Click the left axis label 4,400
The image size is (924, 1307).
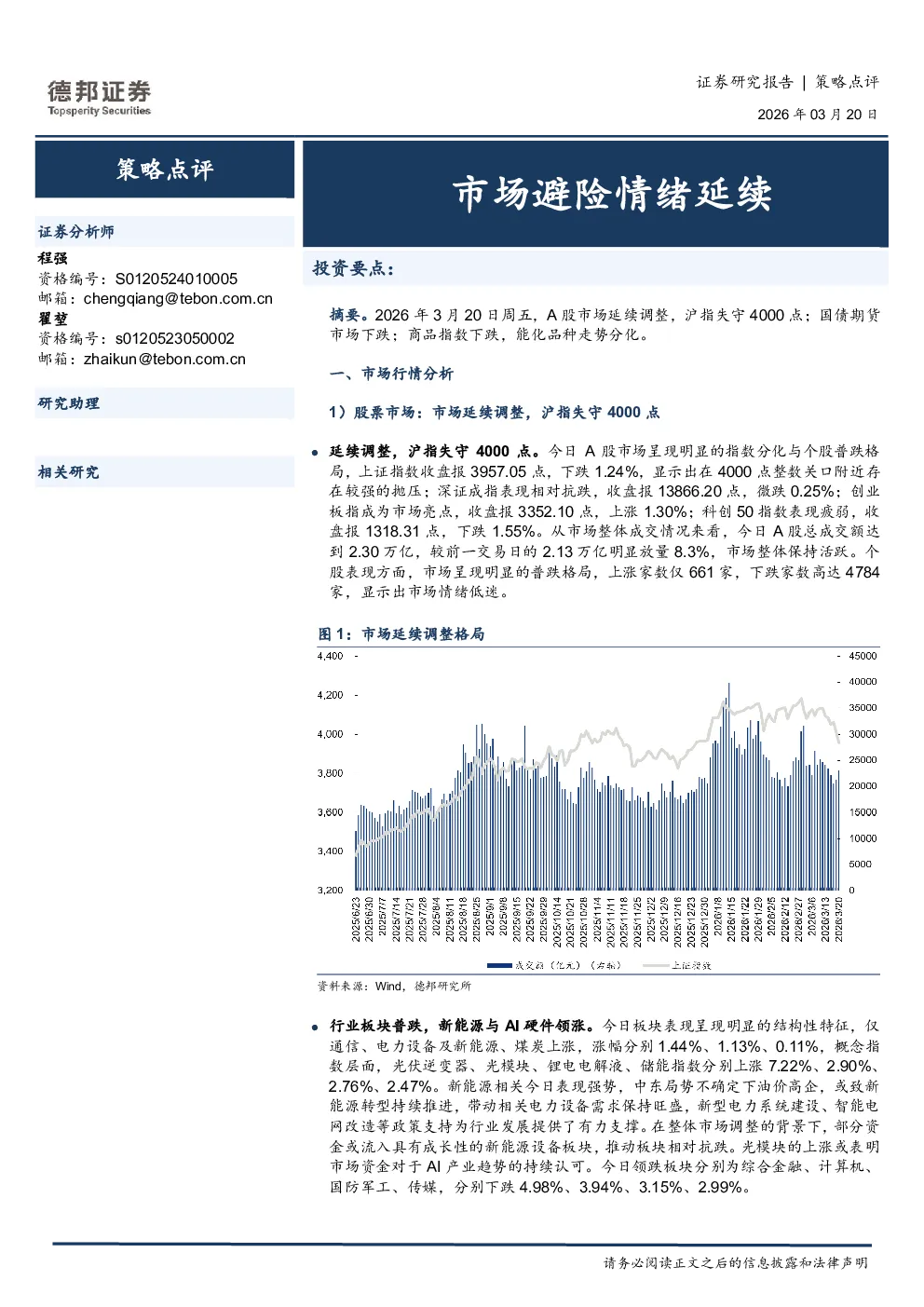tap(331, 657)
